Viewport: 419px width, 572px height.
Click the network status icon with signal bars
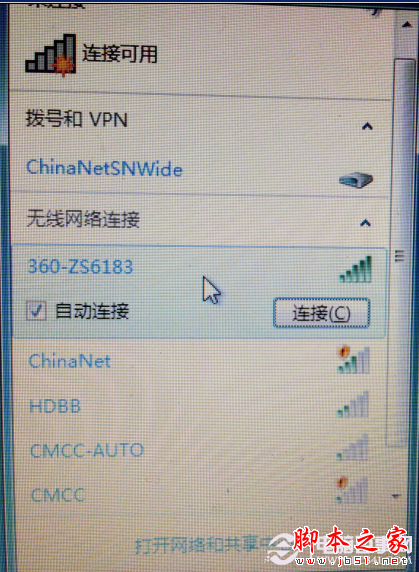click(51, 54)
